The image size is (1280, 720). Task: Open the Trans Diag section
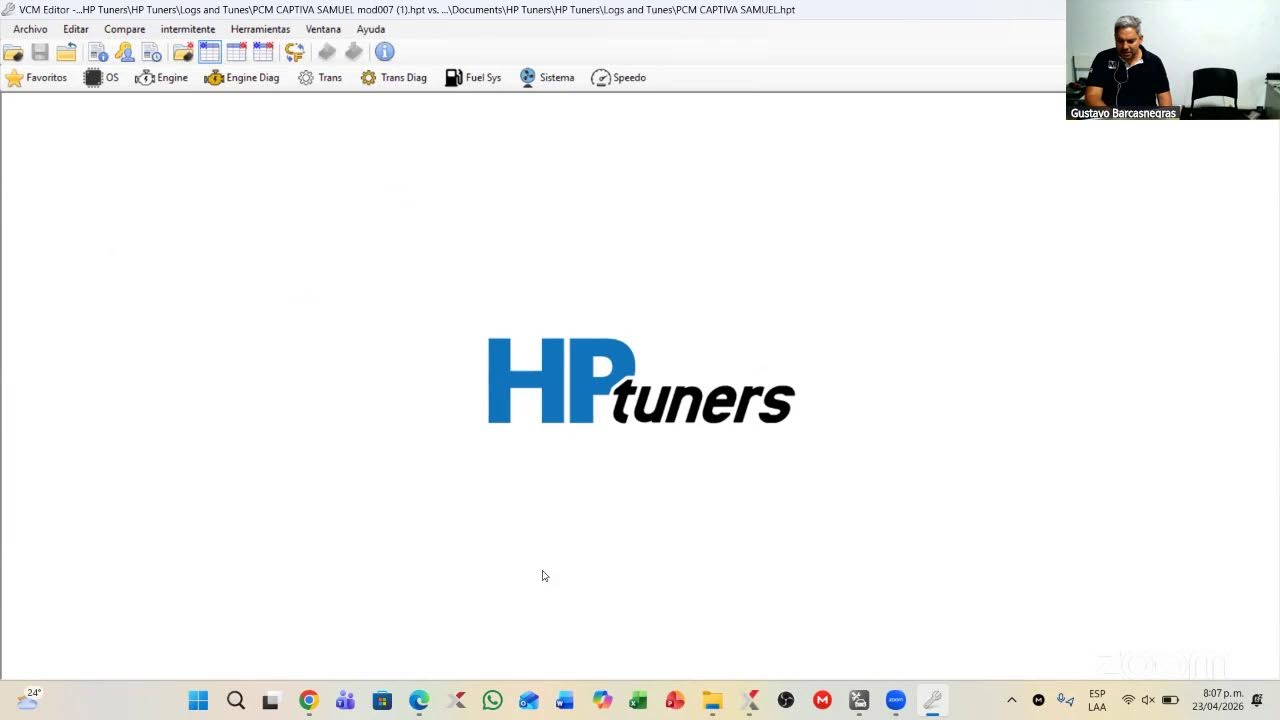point(394,77)
